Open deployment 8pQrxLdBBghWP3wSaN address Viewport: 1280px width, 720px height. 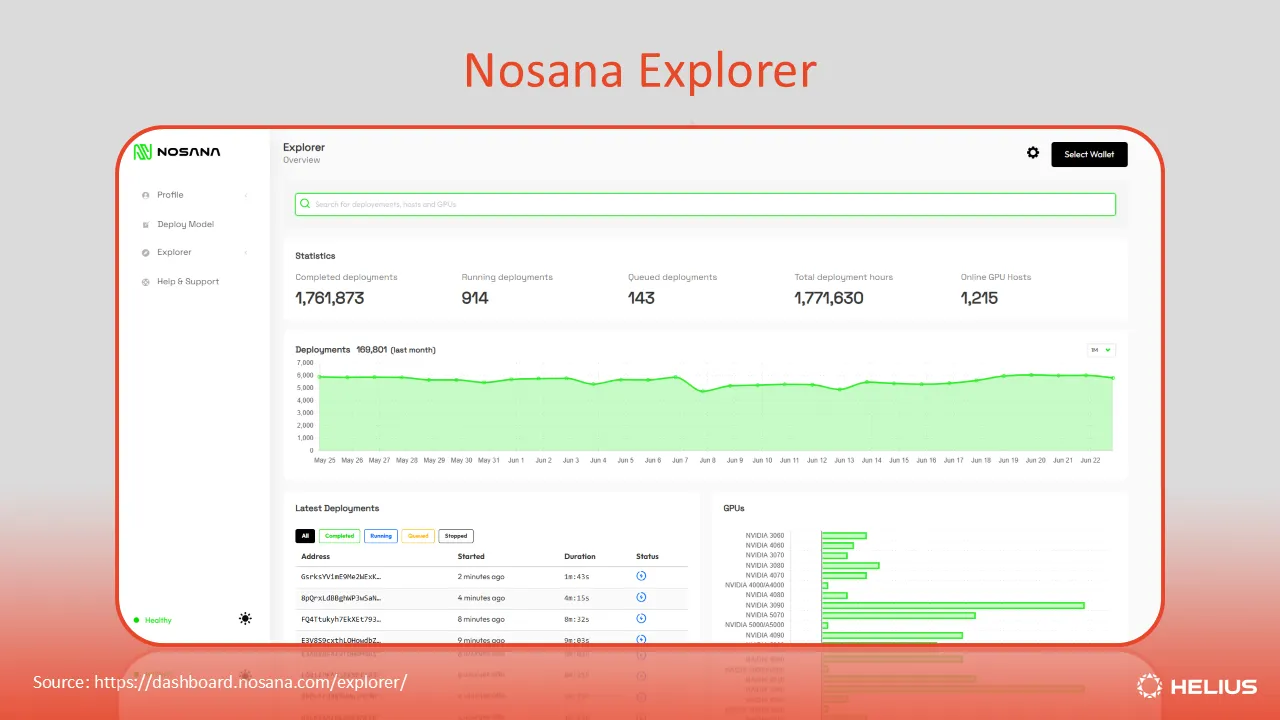[341, 598]
